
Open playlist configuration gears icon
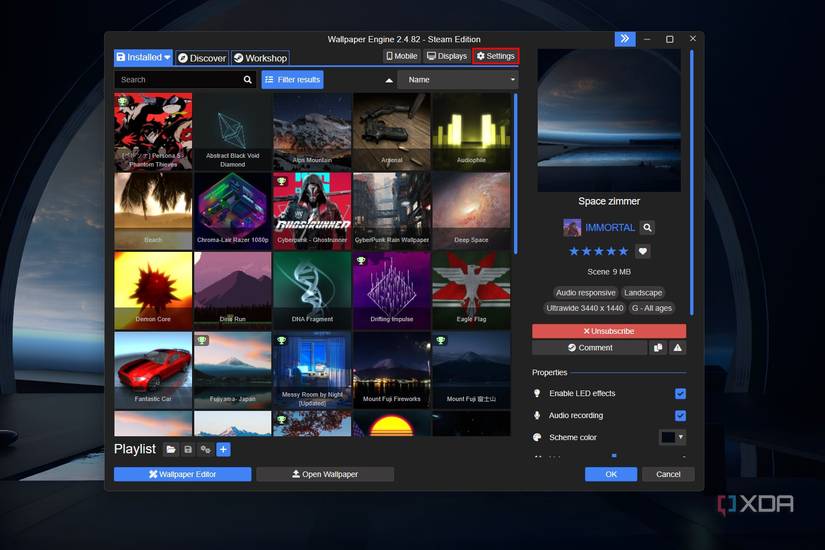[x=205, y=450]
